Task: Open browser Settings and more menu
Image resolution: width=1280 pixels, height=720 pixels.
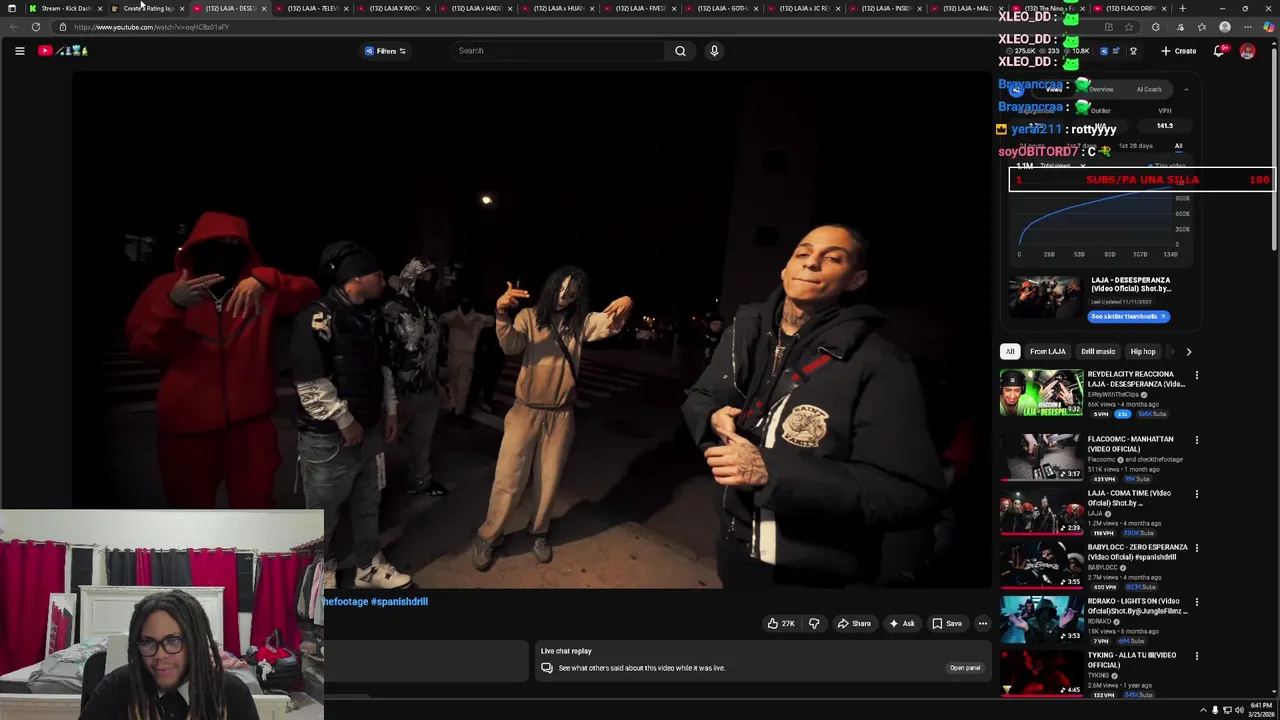Action: coord(1247,27)
